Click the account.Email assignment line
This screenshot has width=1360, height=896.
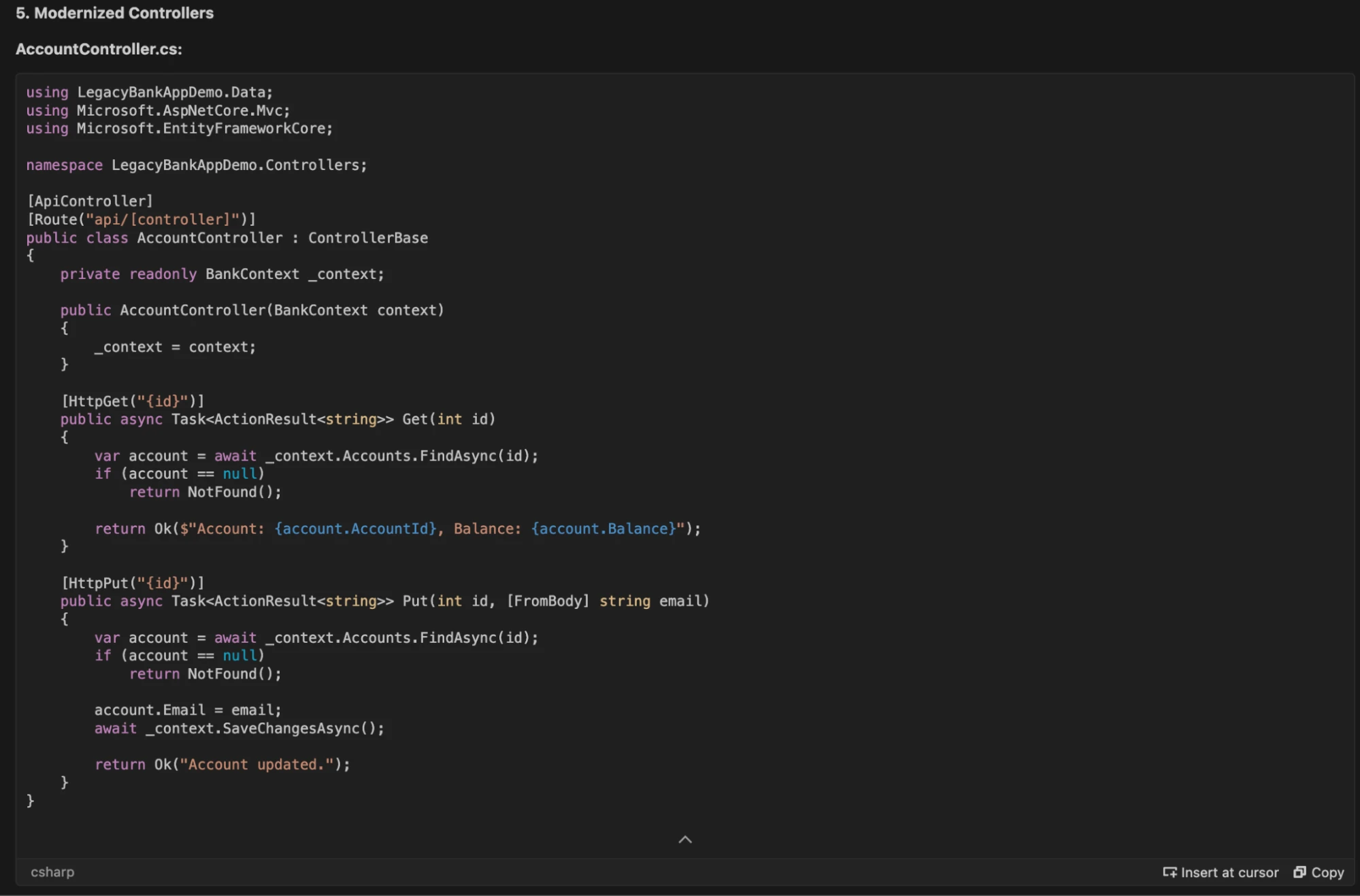click(x=187, y=710)
